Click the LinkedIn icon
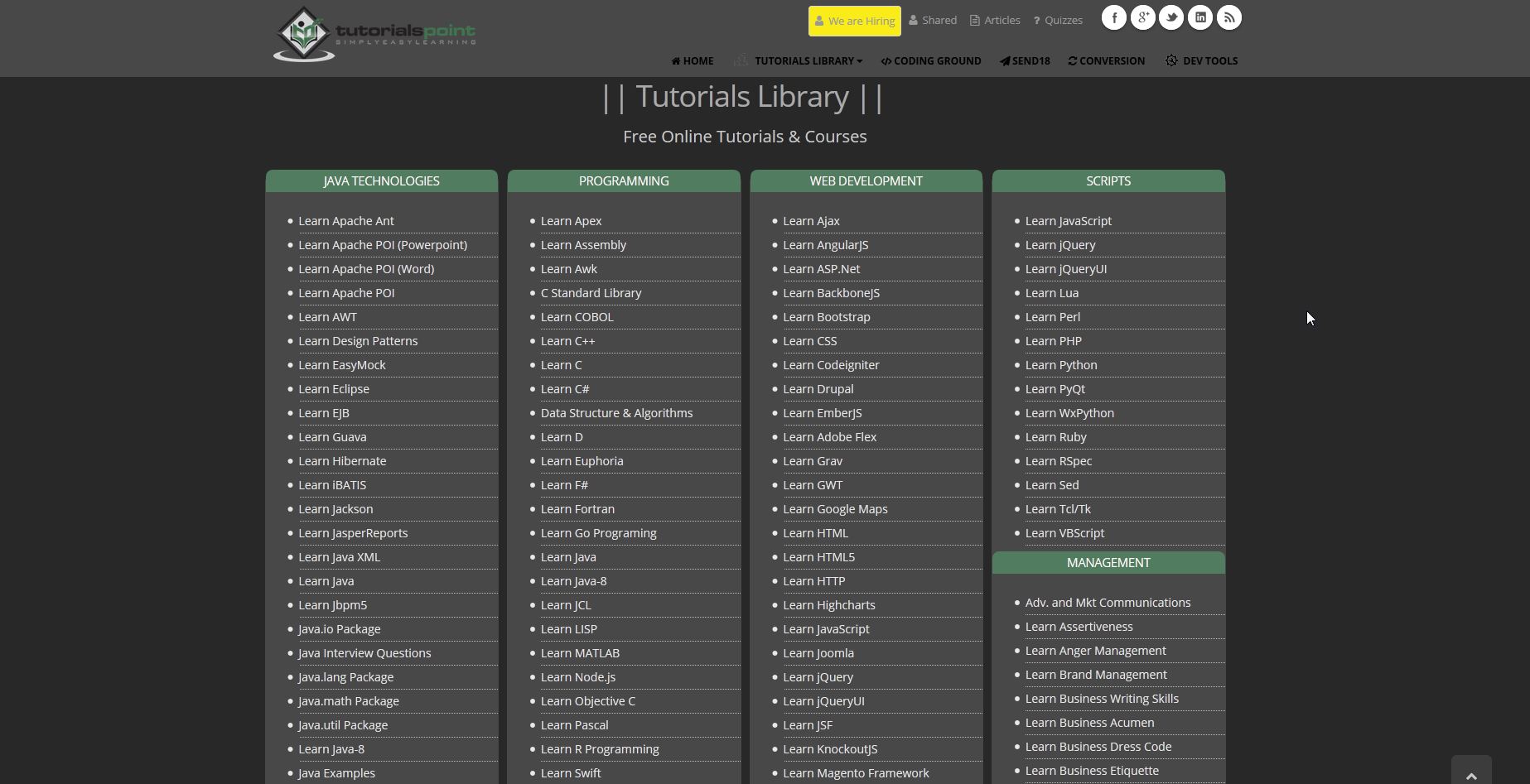Viewport: 1530px width, 784px height. [1199, 17]
